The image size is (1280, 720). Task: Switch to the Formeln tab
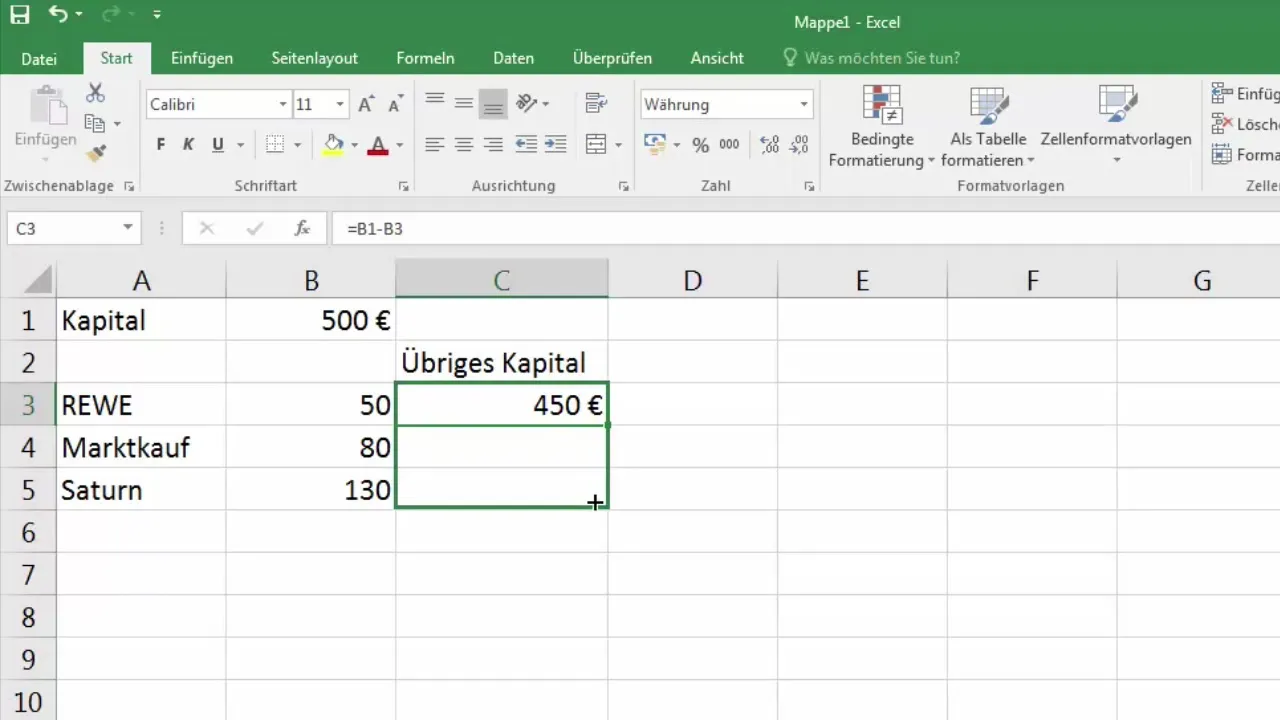(426, 58)
